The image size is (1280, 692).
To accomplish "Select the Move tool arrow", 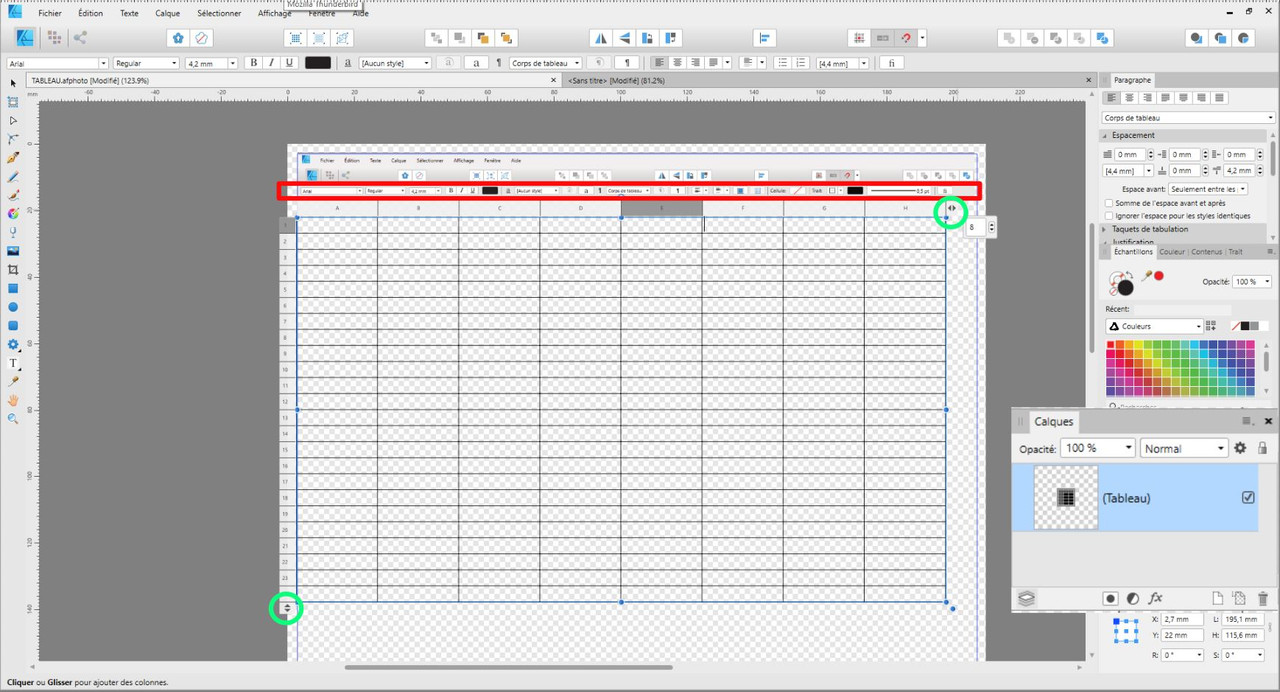I will [x=13, y=83].
